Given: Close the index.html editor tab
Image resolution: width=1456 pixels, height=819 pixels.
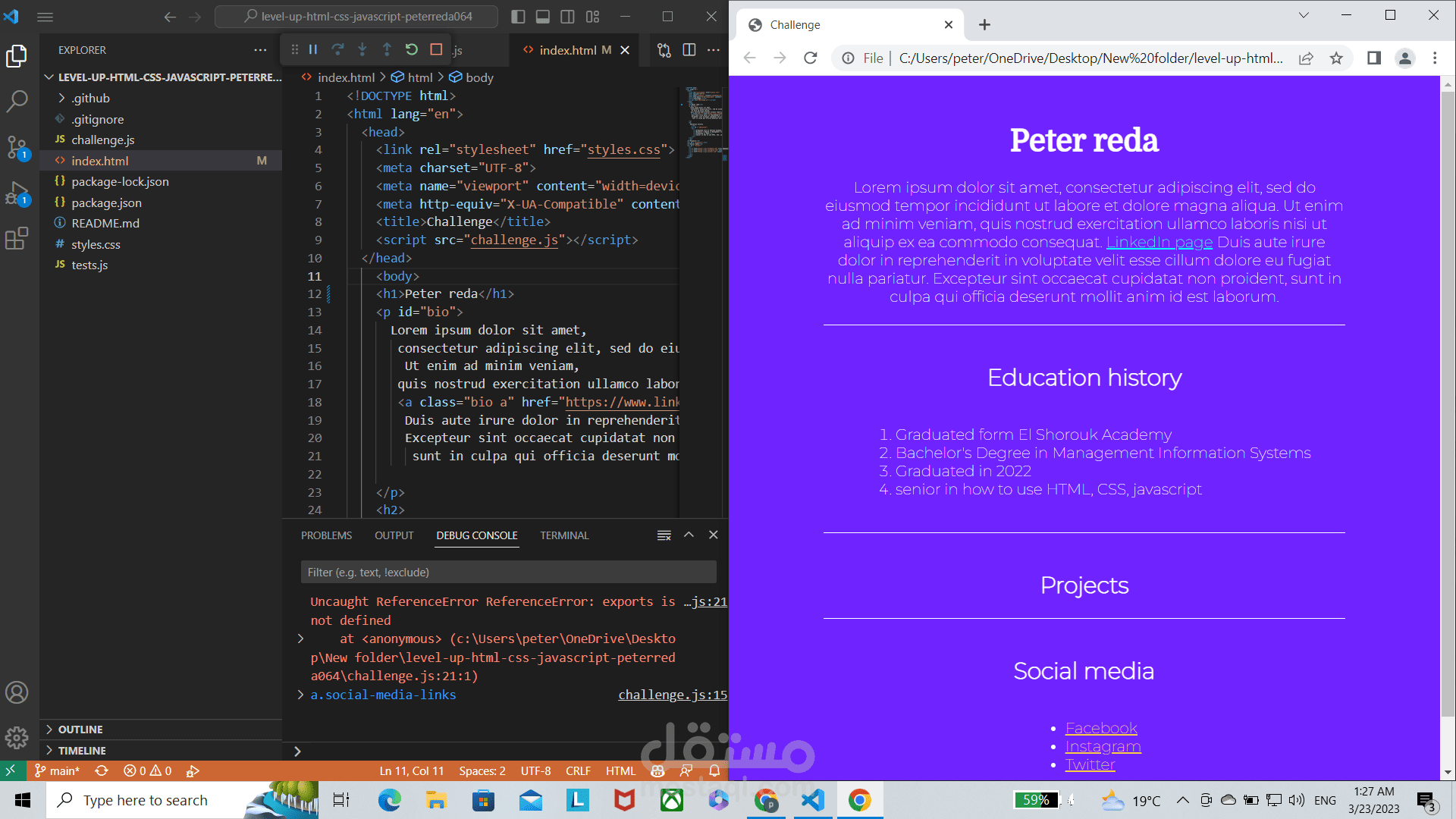Looking at the screenshot, I should 625,50.
